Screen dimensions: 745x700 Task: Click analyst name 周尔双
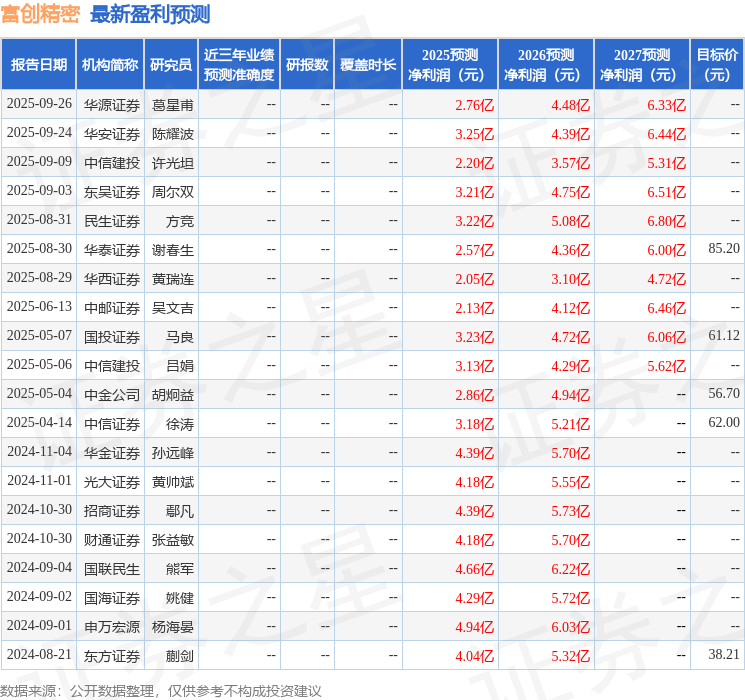coord(172,192)
